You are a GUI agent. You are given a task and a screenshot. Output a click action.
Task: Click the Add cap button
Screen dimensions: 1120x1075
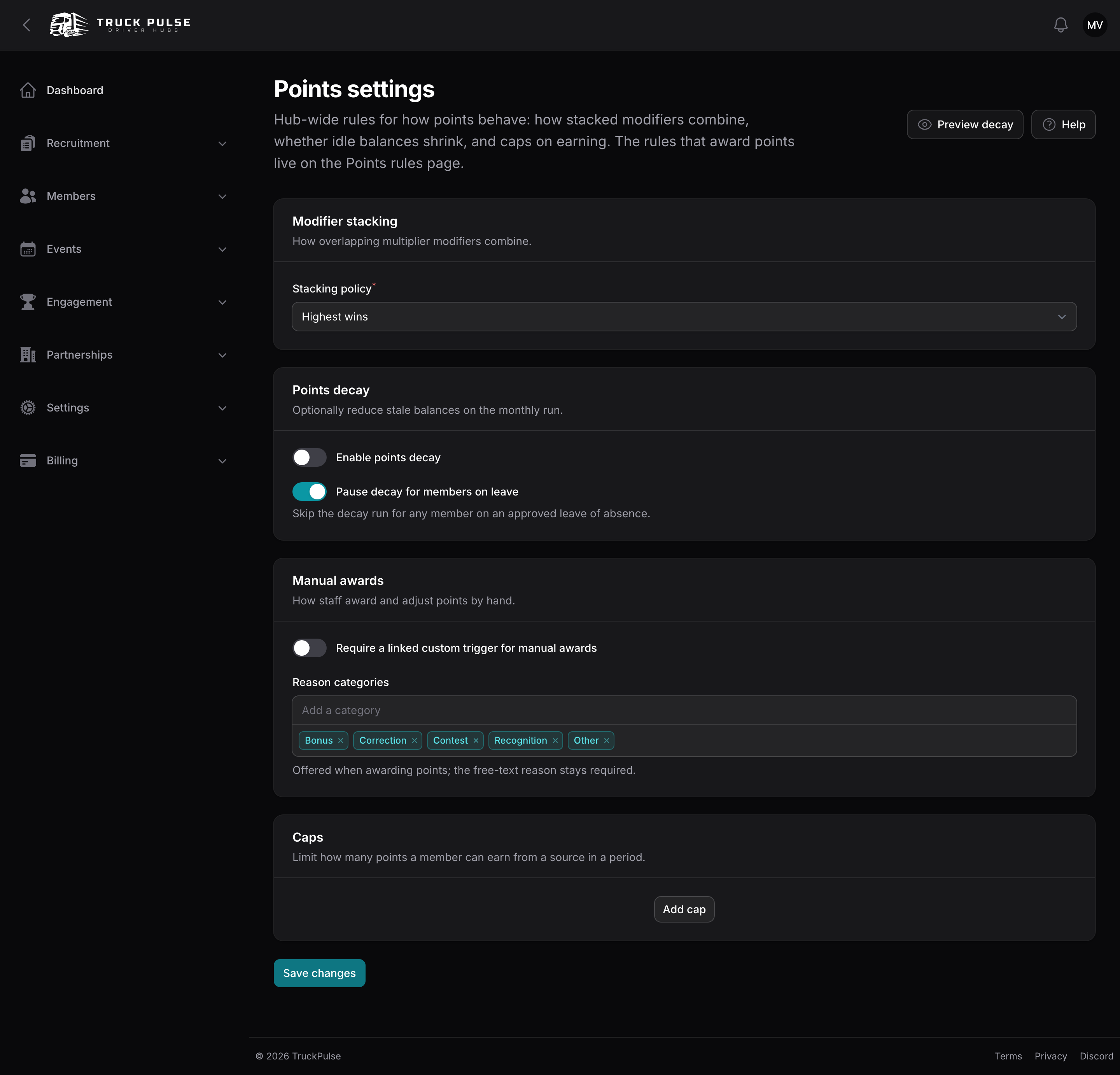(684, 909)
